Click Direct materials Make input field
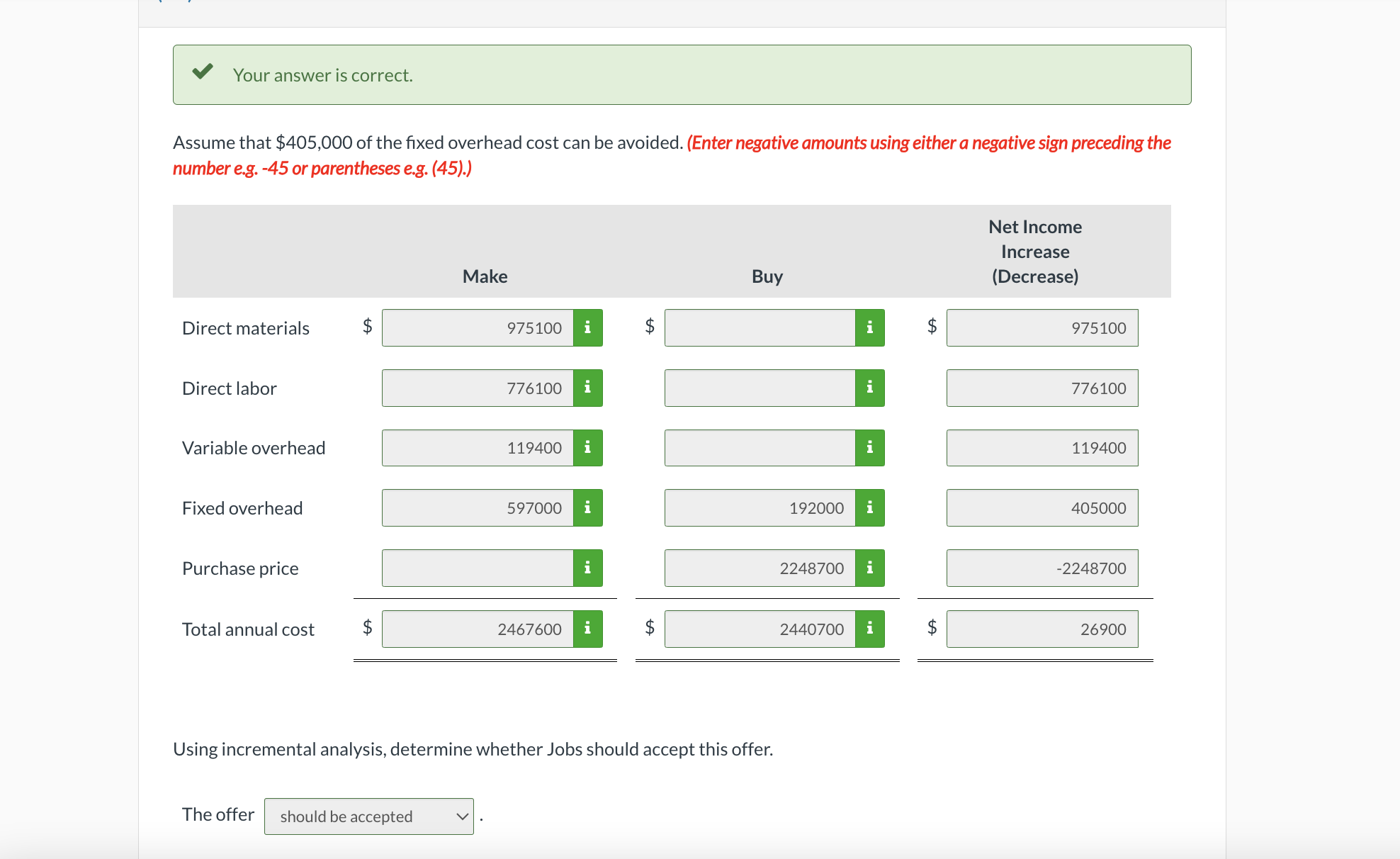The width and height of the screenshot is (1400, 859). [478, 327]
